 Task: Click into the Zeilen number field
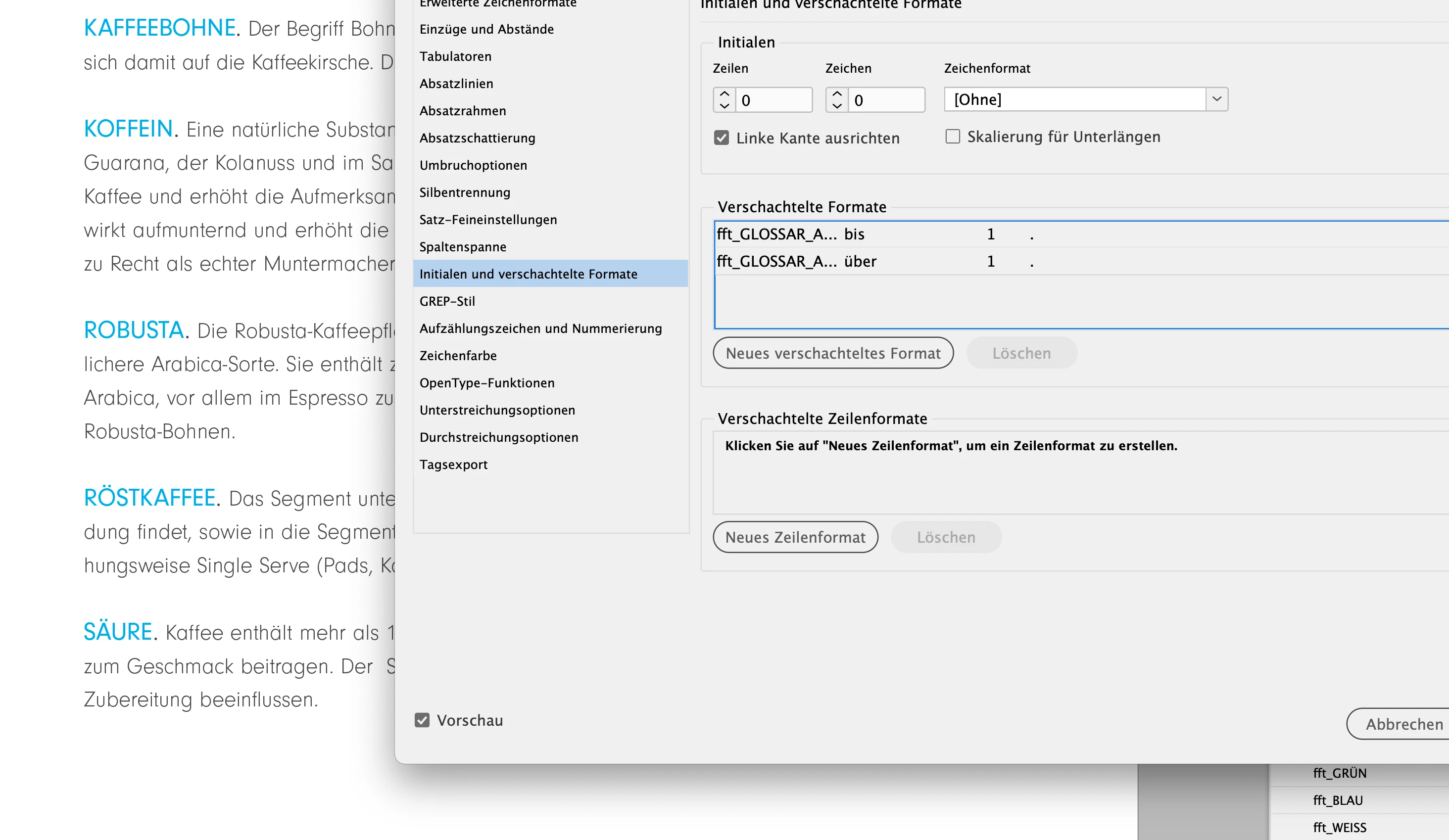click(773, 100)
